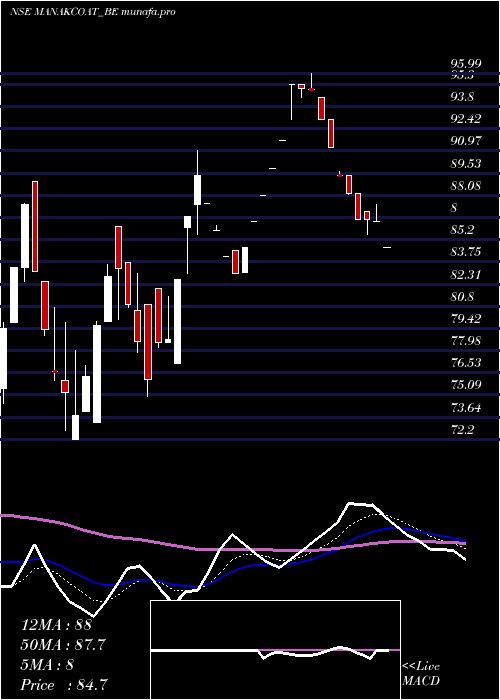The height and width of the screenshot is (700, 500).
Task: Select the 92.42 price level label
Action: [x=467, y=119]
